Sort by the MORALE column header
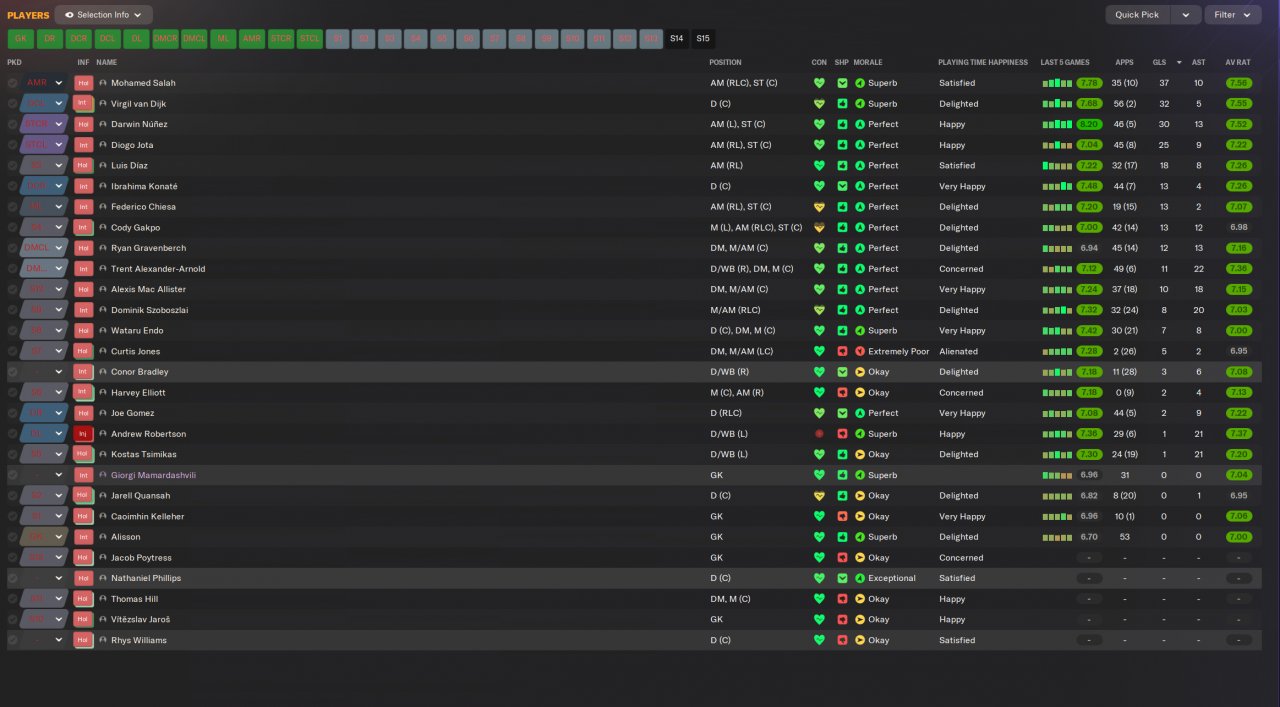 click(x=868, y=62)
